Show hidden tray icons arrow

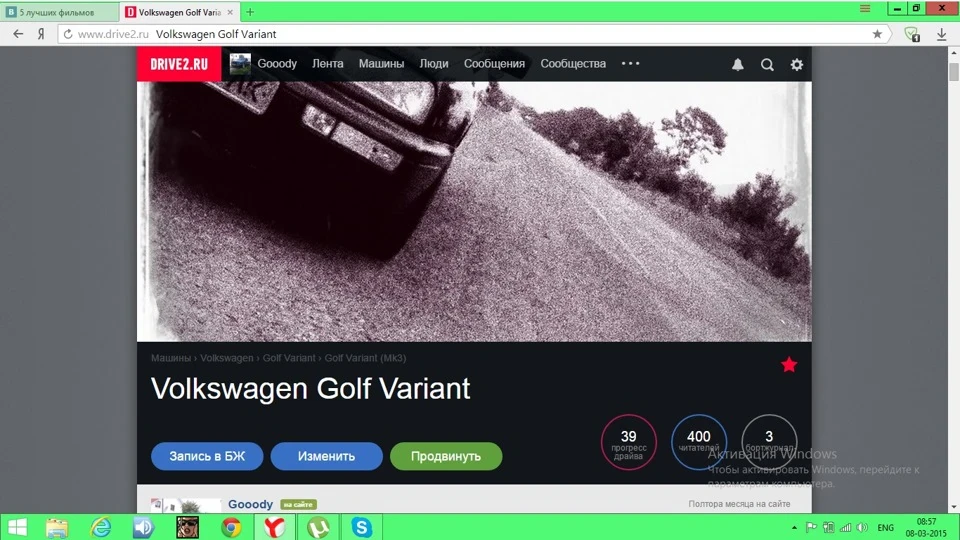(794, 528)
